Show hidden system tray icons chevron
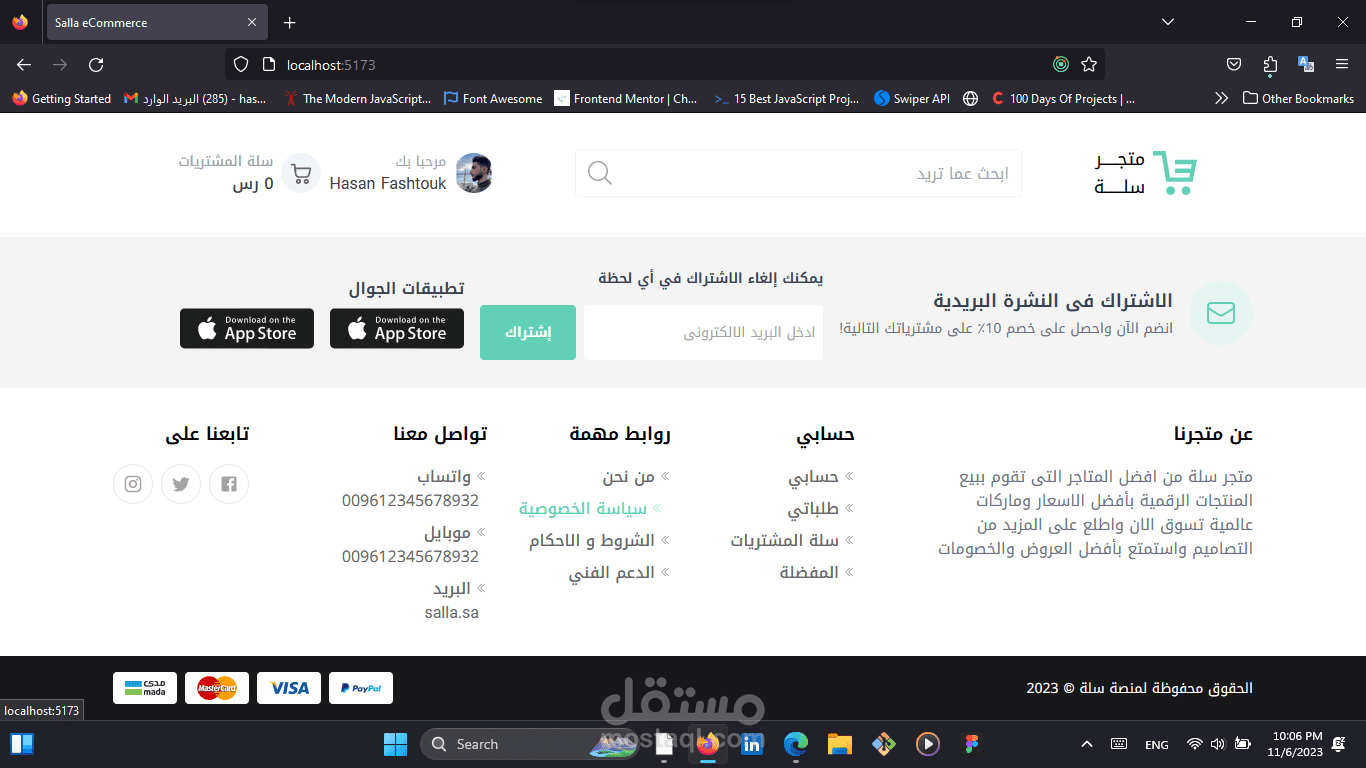This screenshot has width=1366, height=768. (x=1087, y=744)
